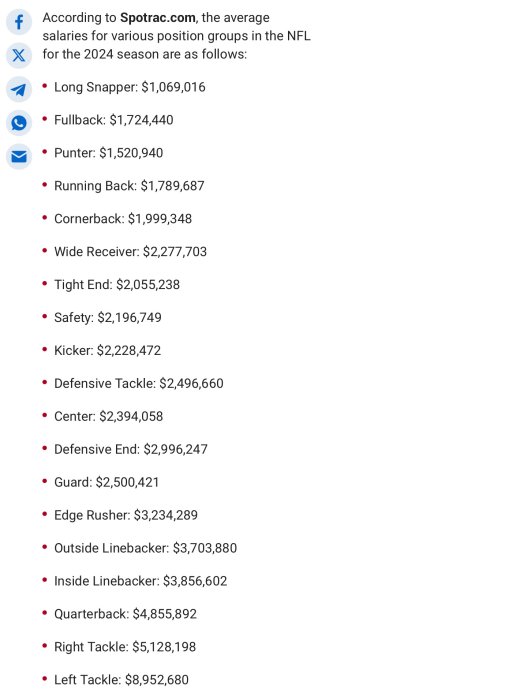The height and width of the screenshot is (700, 509).
Task: Click the Wide Receiver salary item
Action: pos(130,252)
